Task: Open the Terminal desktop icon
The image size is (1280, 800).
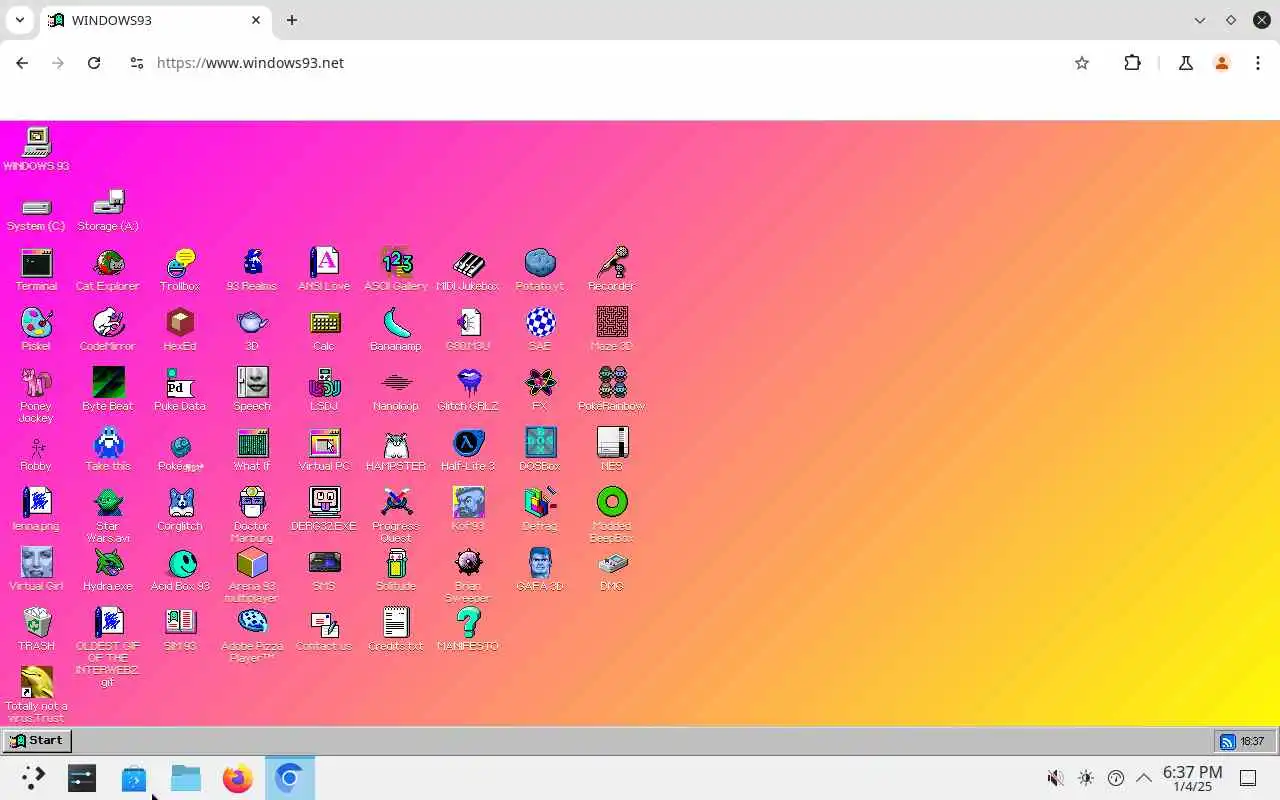Action: point(36,270)
